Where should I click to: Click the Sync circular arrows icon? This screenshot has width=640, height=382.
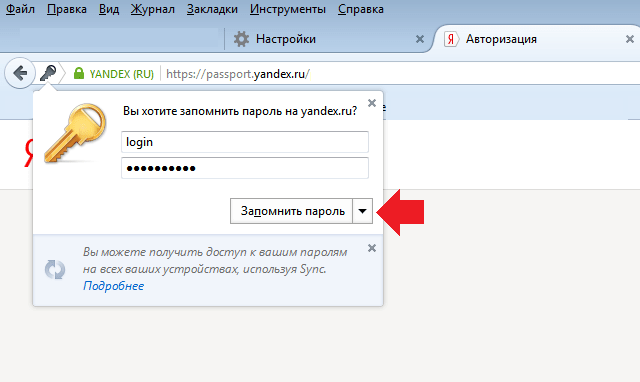55,269
